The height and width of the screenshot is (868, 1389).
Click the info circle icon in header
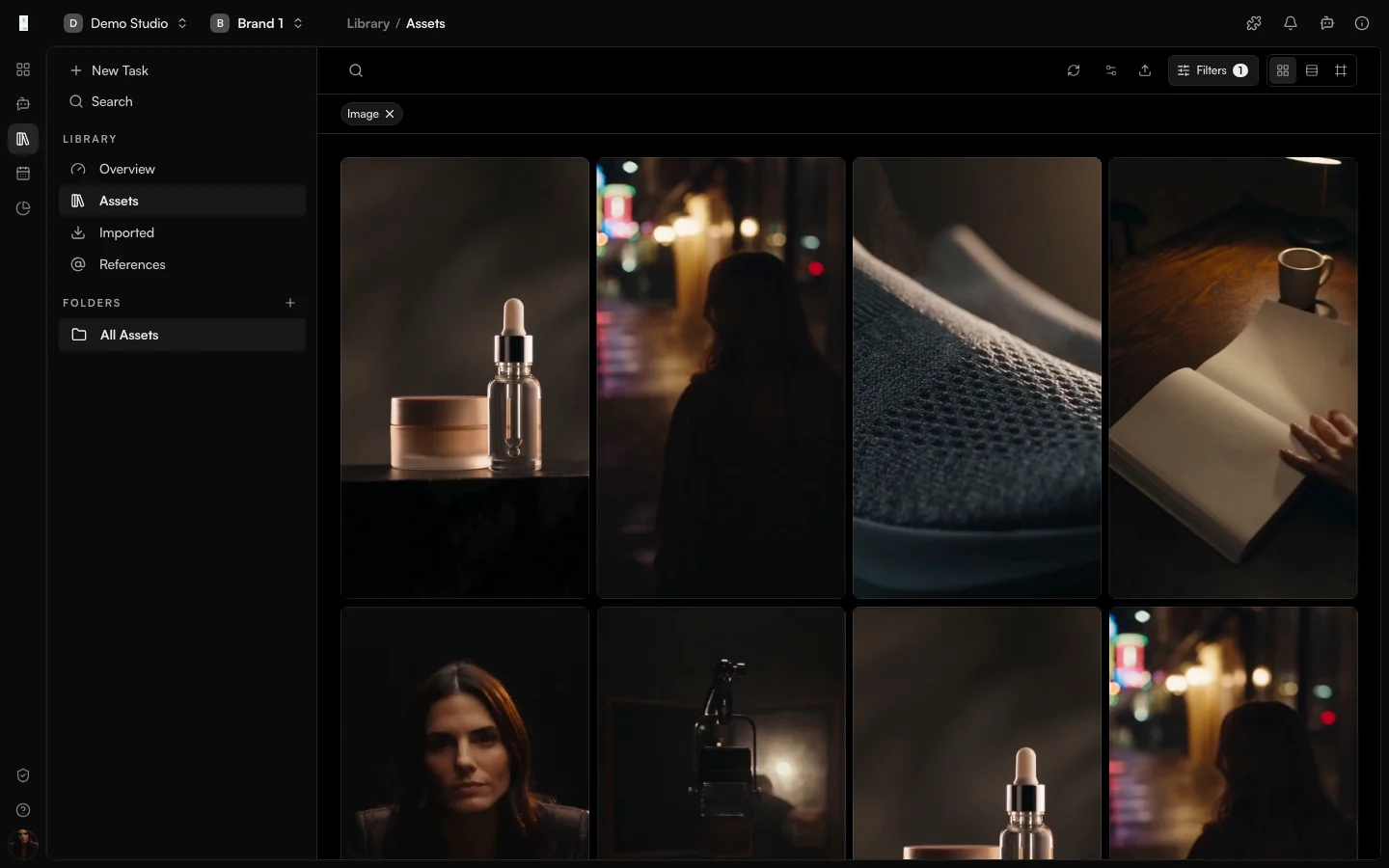[x=1362, y=23]
